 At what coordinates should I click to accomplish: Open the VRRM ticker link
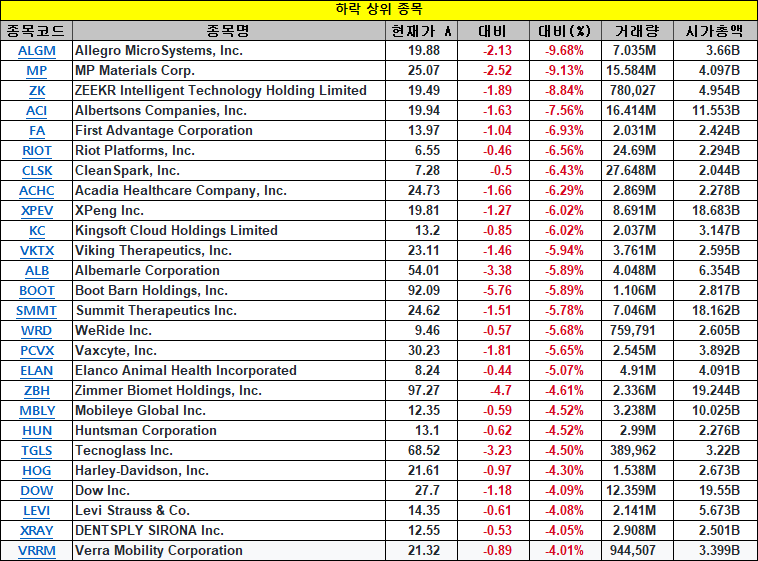tap(37, 550)
